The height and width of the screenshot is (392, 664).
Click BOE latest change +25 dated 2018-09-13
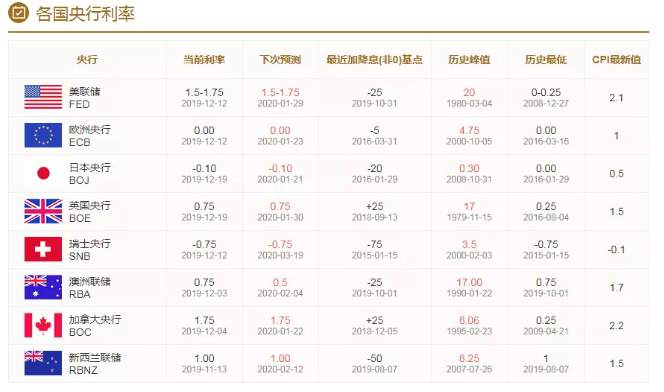[374, 211]
